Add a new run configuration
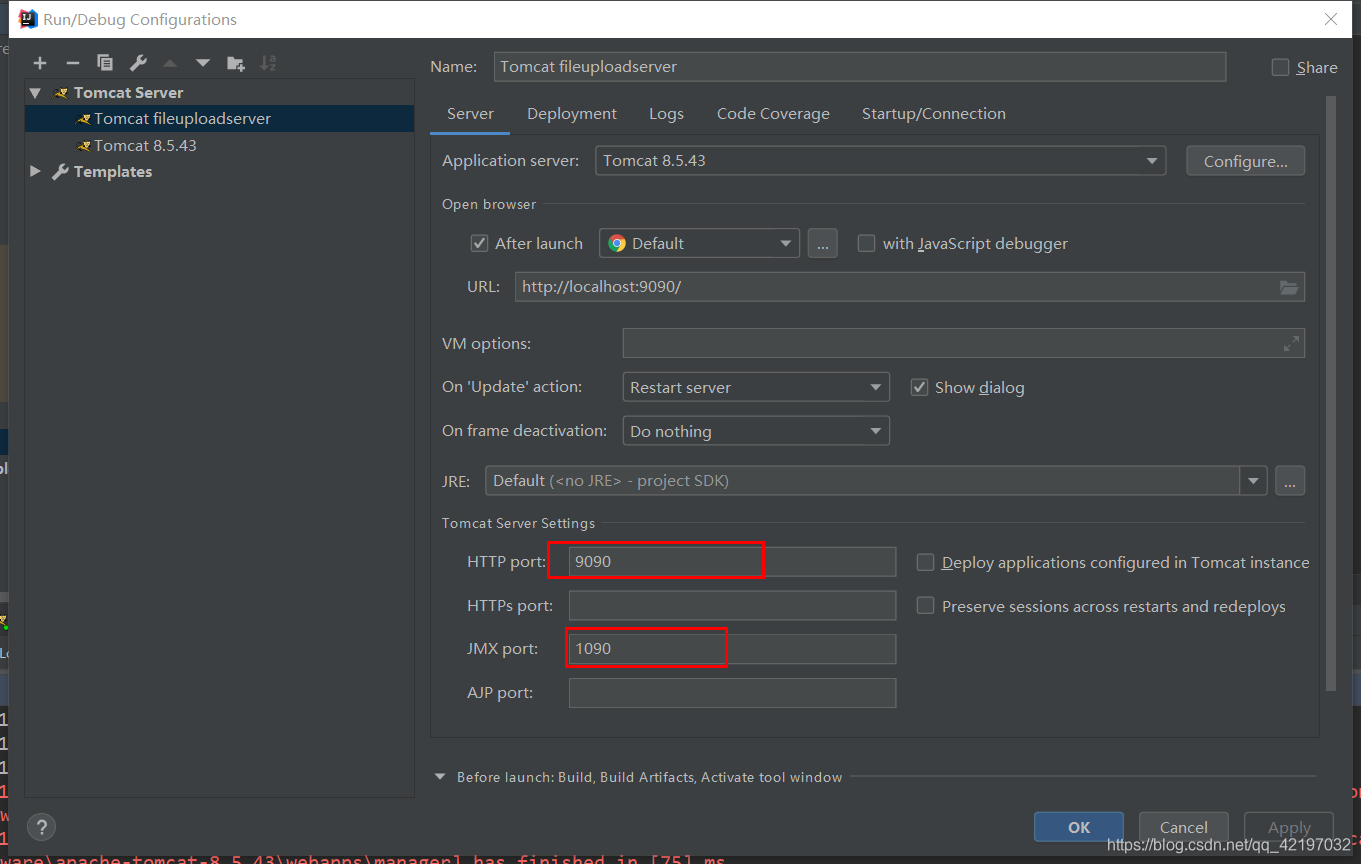The image size is (1361, 864). tap(40, 62)
